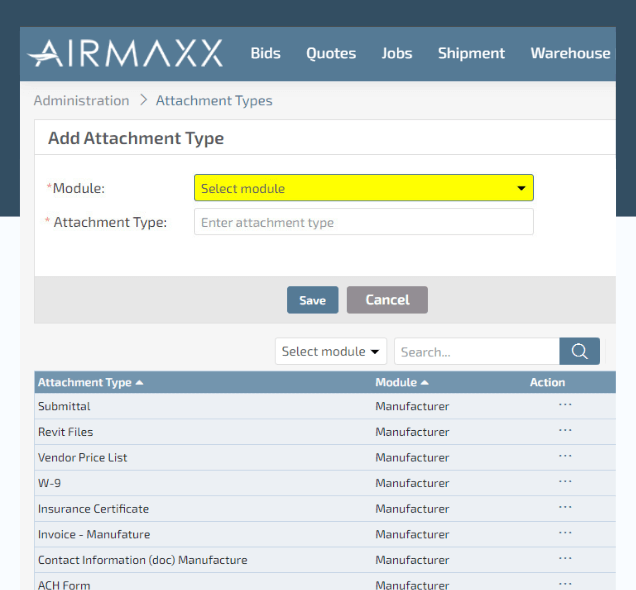
Task: Open action menu for Submittal row
Action: click(565, 405)
